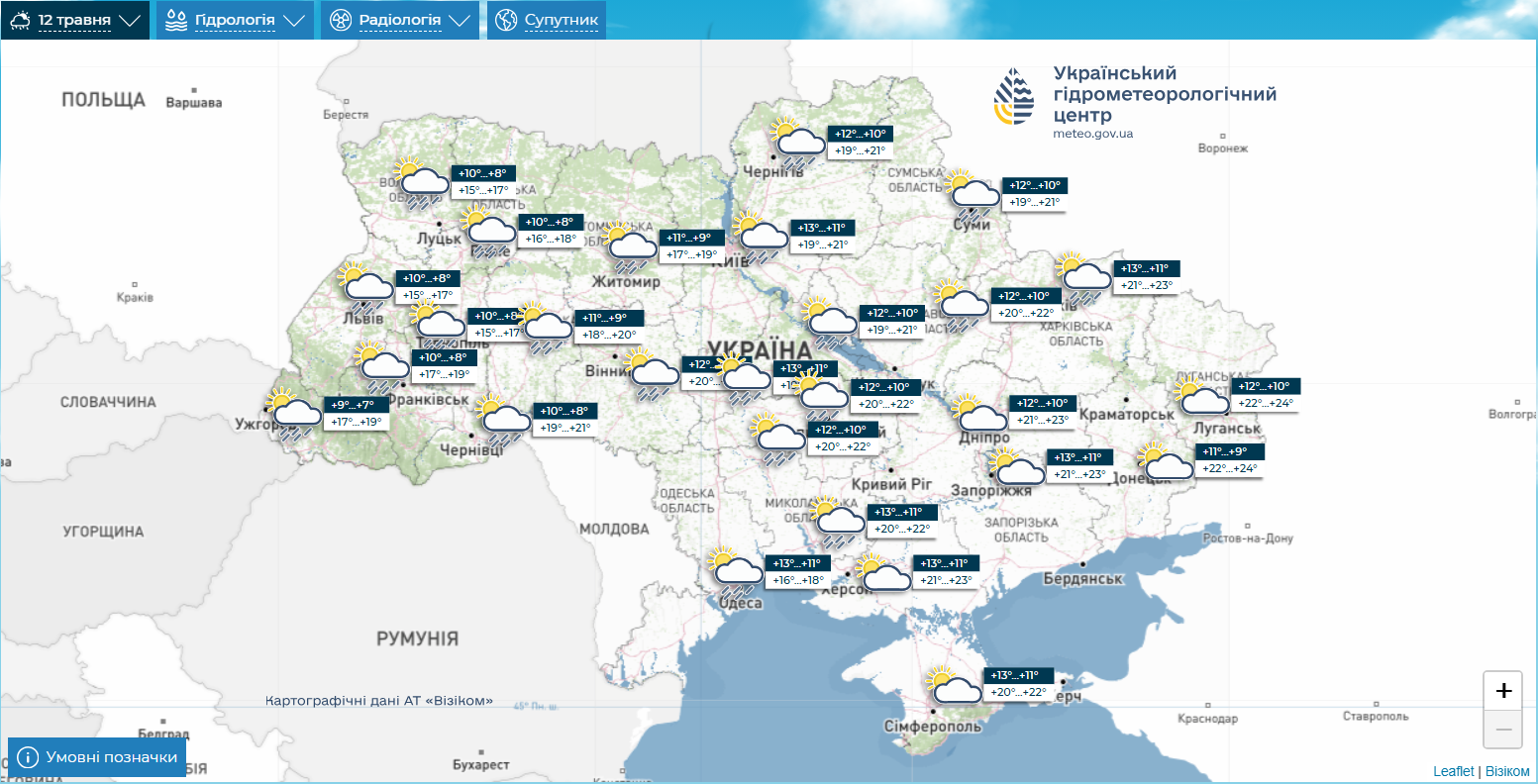This screenshot has width=1538, height=784.
Task: Click the weather icon above Луганськ
Action: coord(1201,398)
